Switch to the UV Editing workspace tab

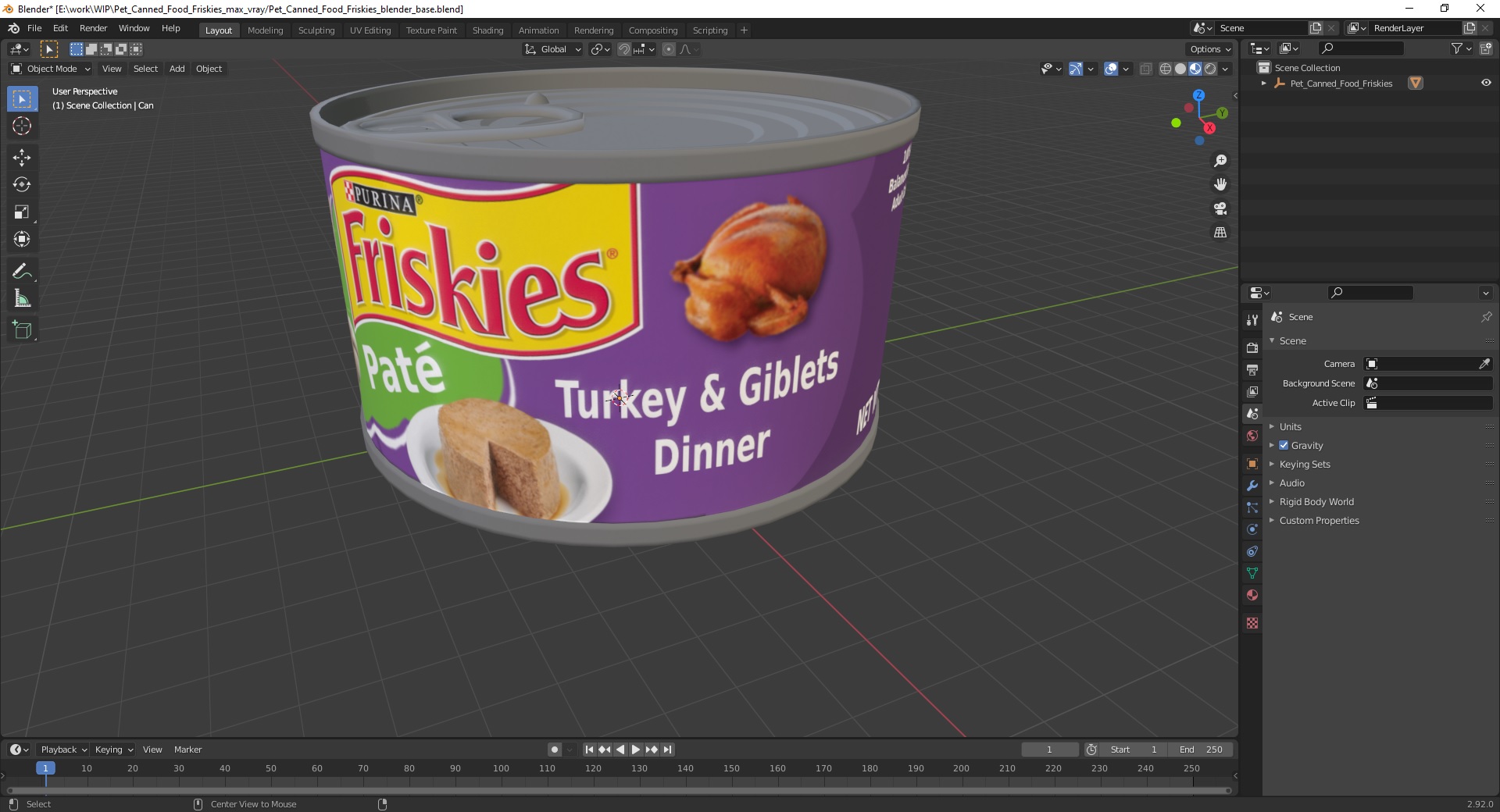(x=370, y=30)
